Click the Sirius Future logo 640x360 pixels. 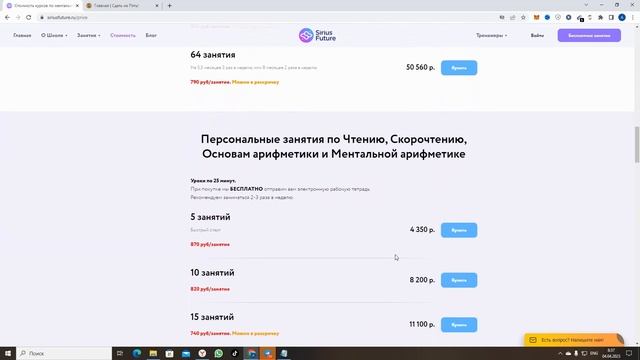point(317,36)
